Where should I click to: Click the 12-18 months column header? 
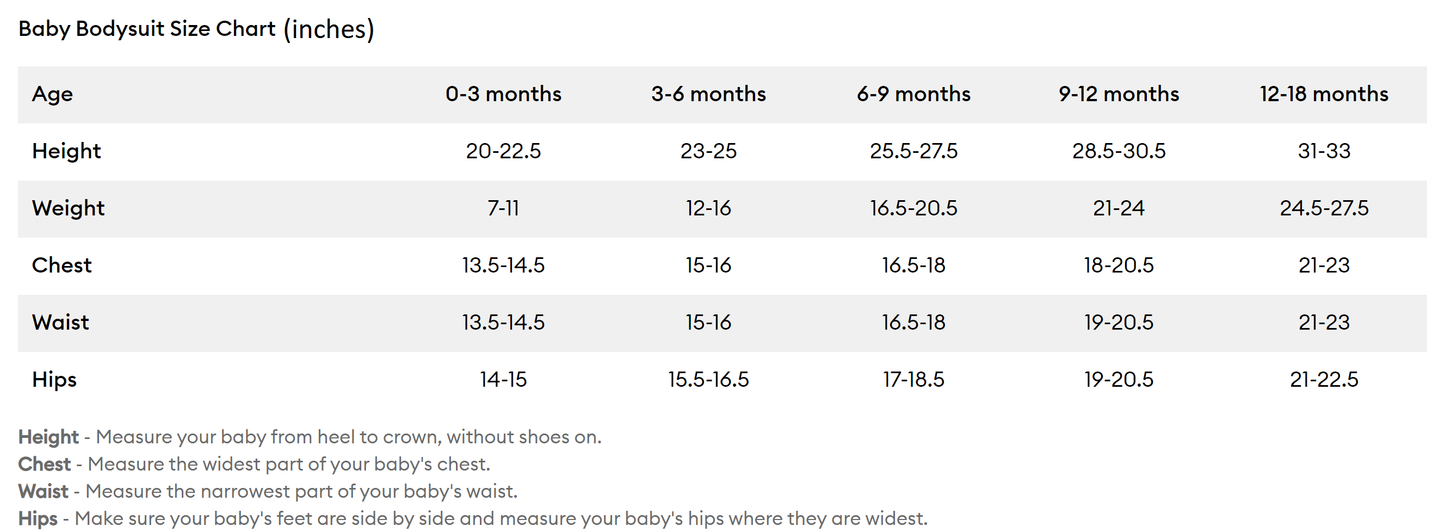(x=1324, y=94)
